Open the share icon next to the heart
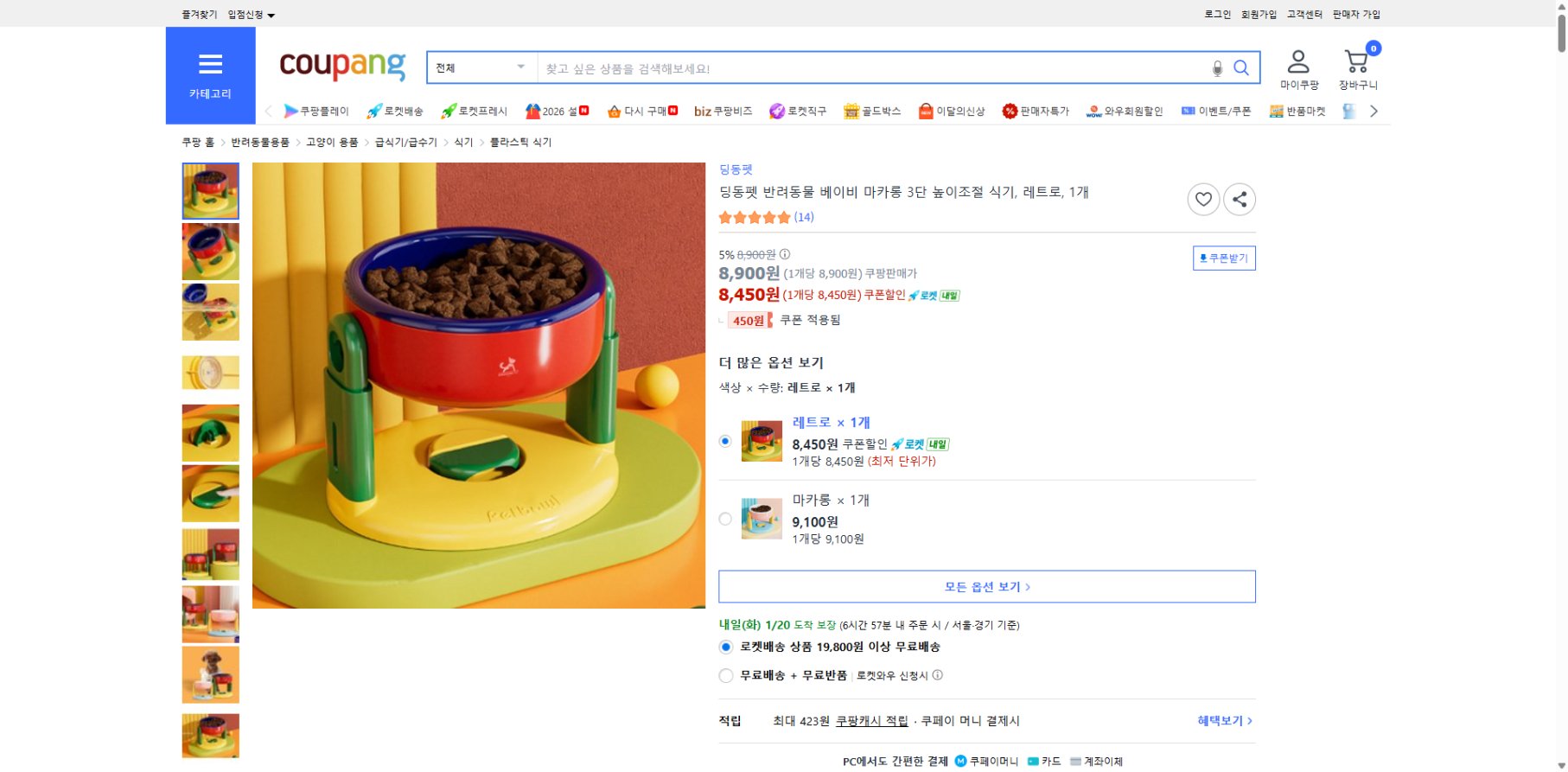The height and width of the screenshot is (772, 1568). [x=1240, y=199]
